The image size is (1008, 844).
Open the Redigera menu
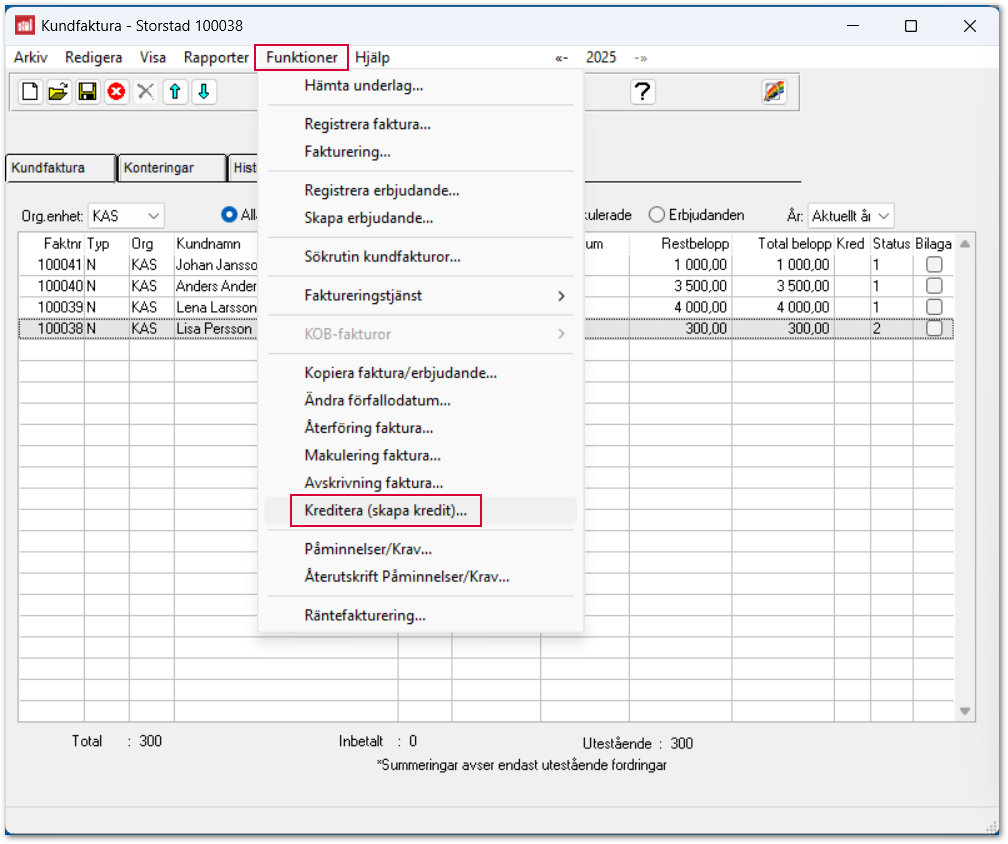pos(94,57)
